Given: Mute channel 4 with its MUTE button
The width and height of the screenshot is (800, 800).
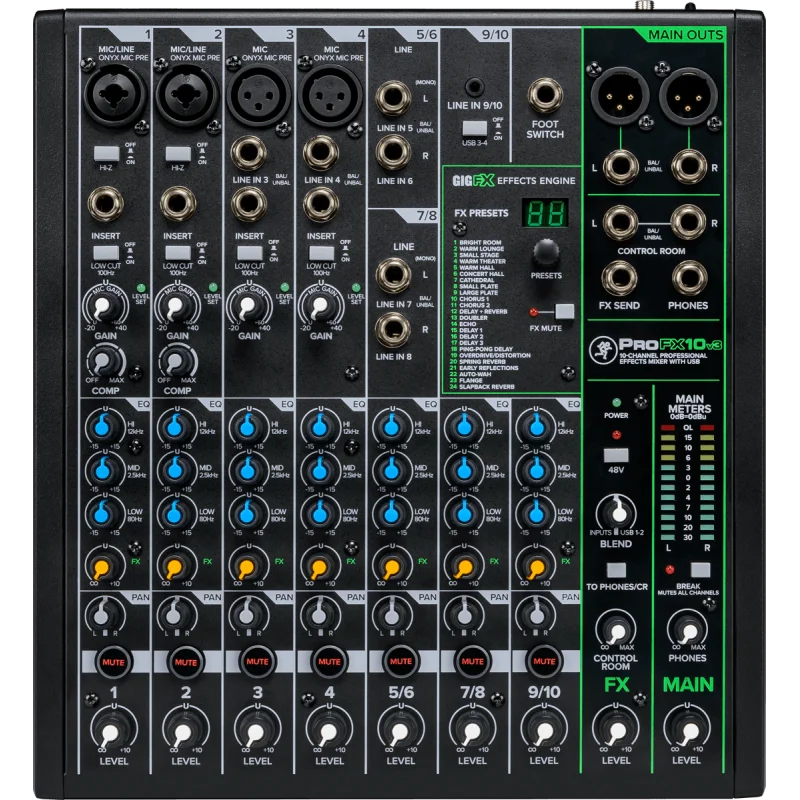Looking at the screenshot, I should tap(329, 662).
